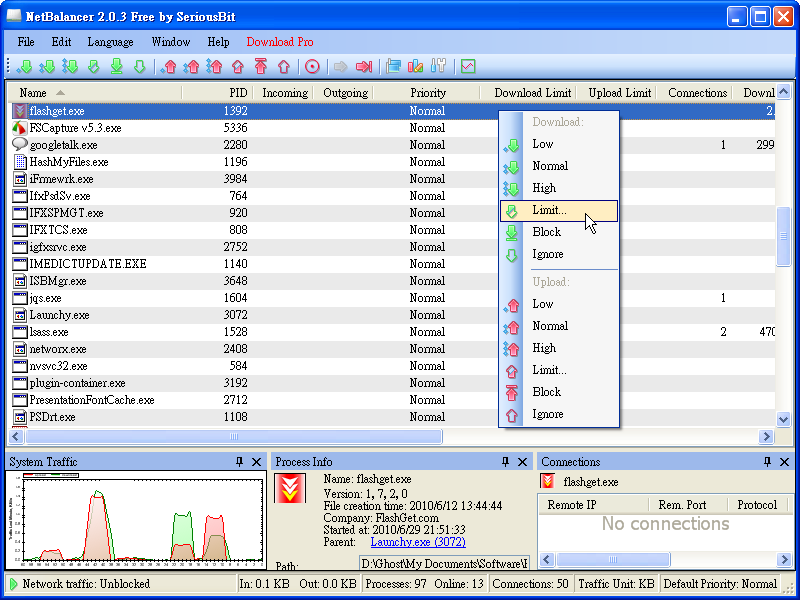Viewport: 800px width, 600px height.
Task: Sort by the Priority column header
Action: [428, 93]
